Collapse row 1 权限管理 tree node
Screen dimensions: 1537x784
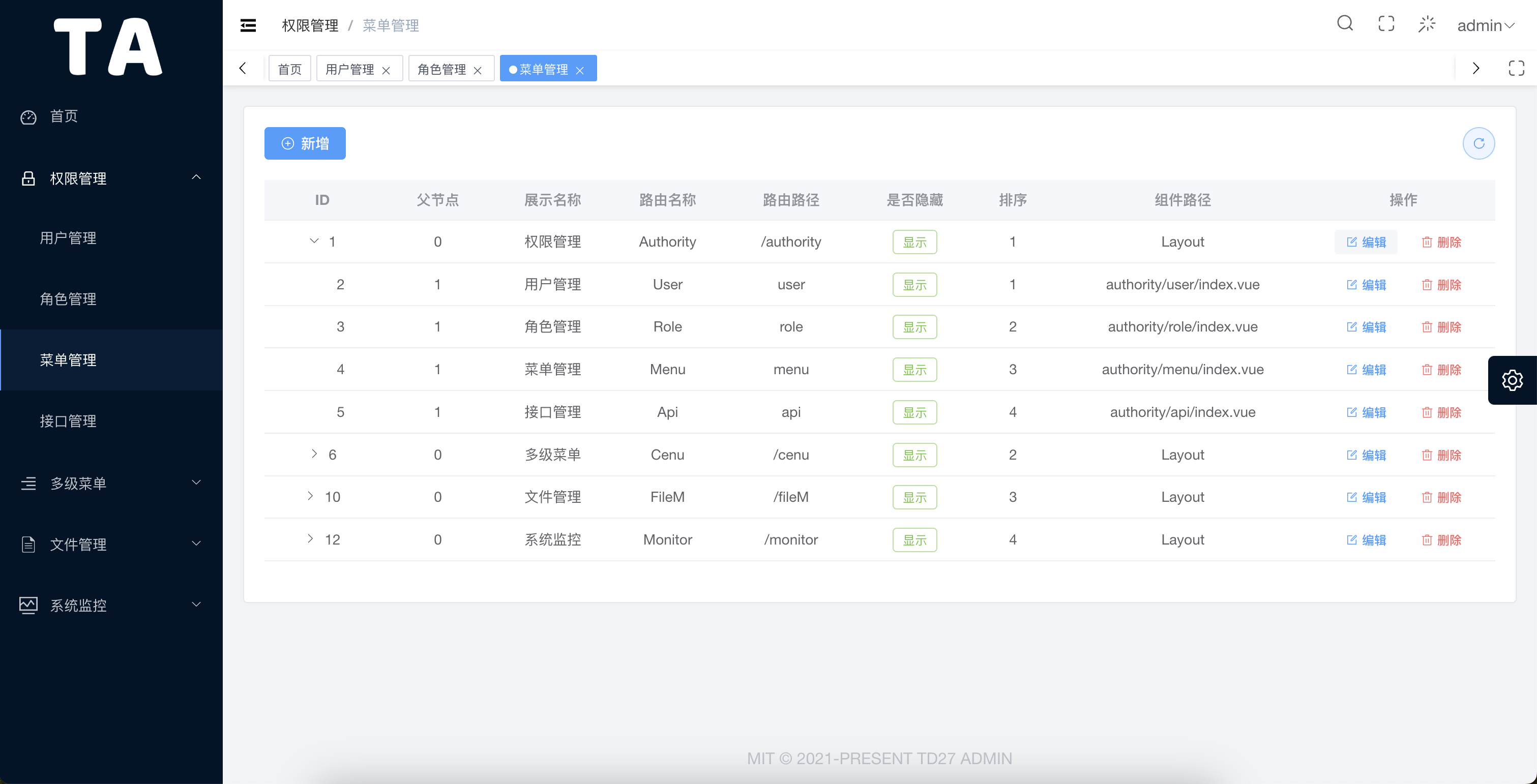tap(314, 241)
